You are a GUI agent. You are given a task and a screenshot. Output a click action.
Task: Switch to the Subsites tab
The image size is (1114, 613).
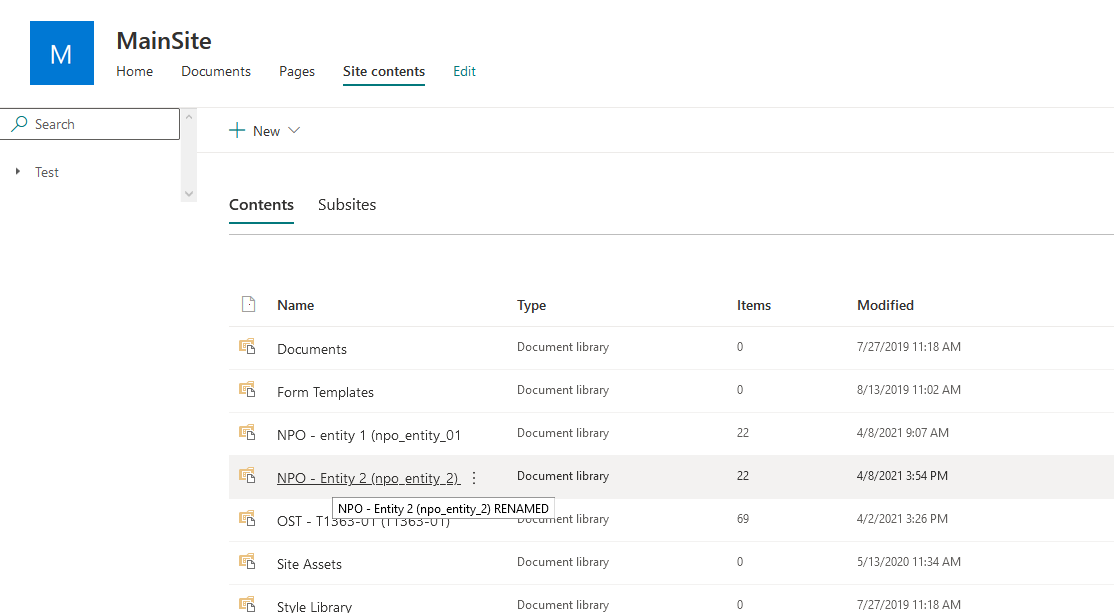click(x=347, y=205)
